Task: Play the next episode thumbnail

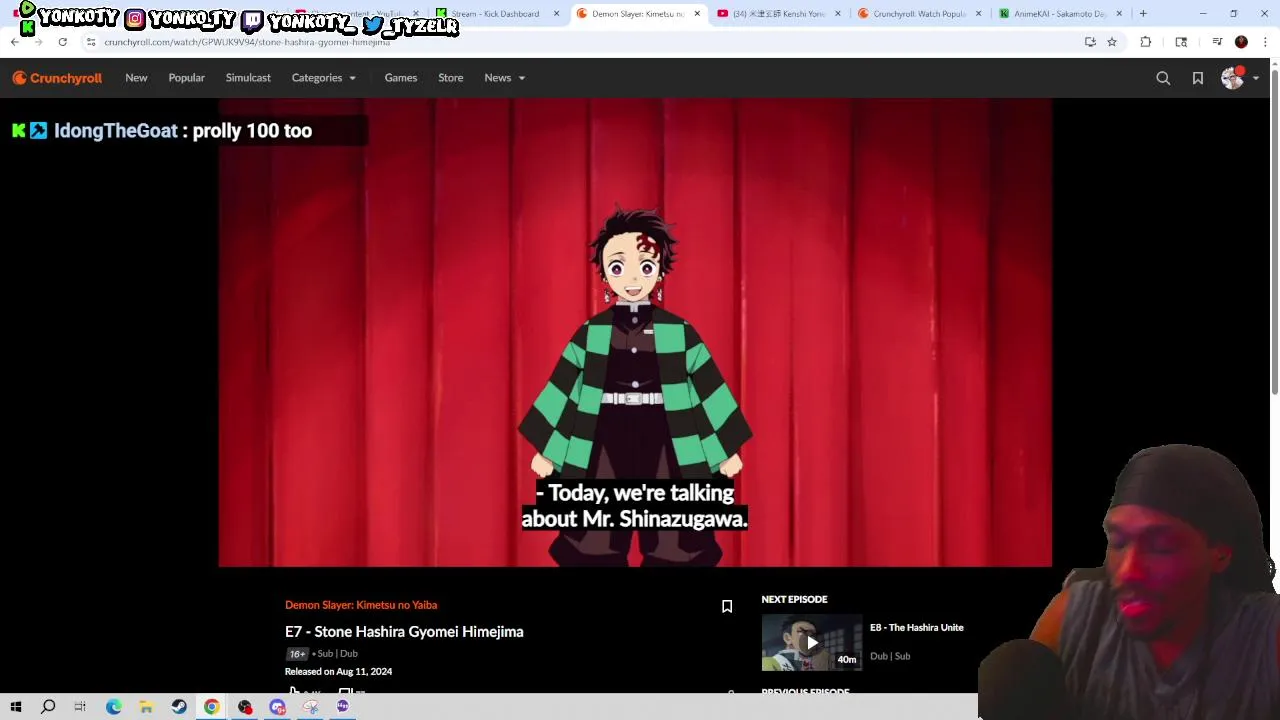Action: [x=811, y=642]
